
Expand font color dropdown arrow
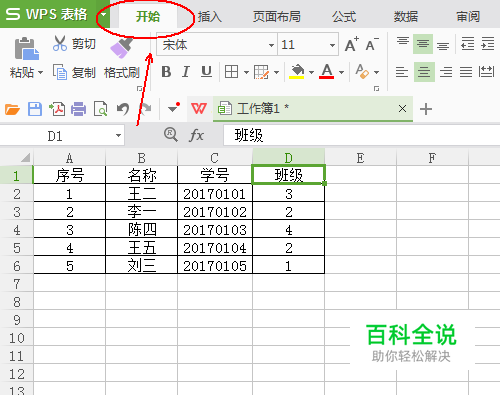(341, 72)
